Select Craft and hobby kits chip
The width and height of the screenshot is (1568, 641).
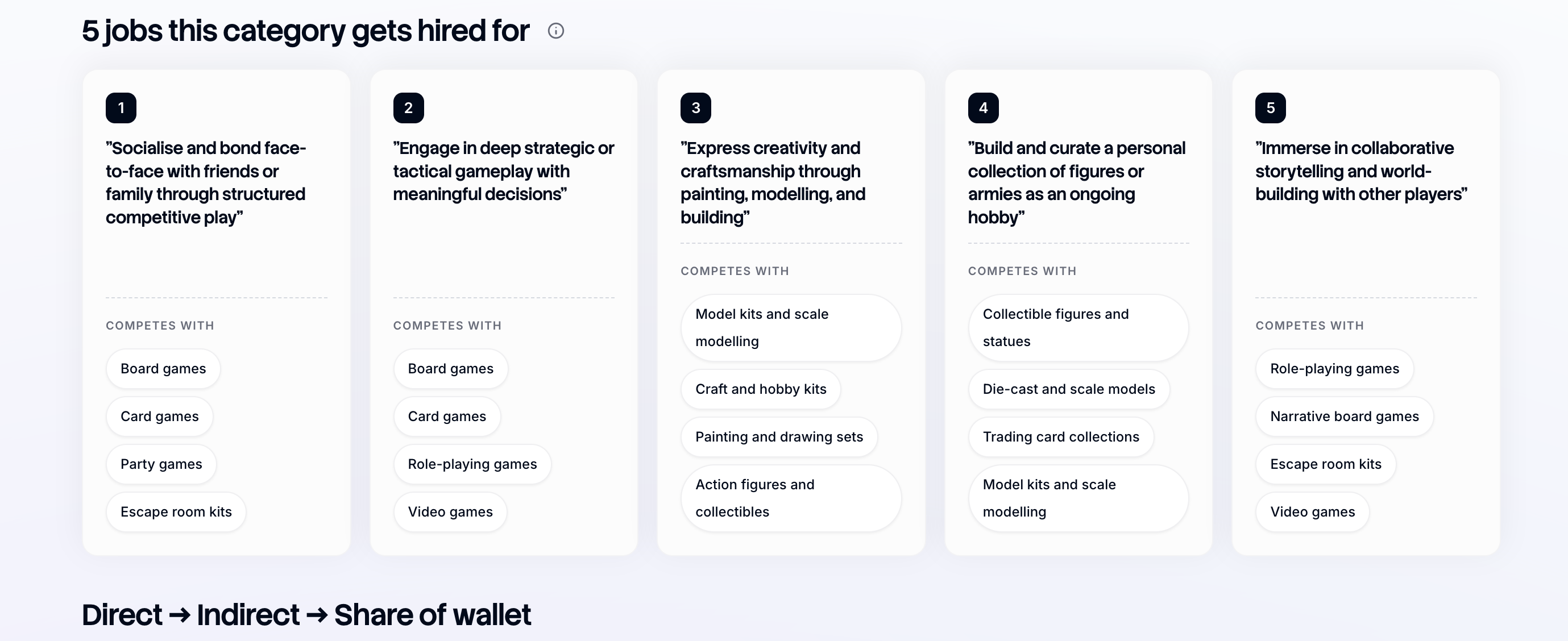(x=761, y=389)
